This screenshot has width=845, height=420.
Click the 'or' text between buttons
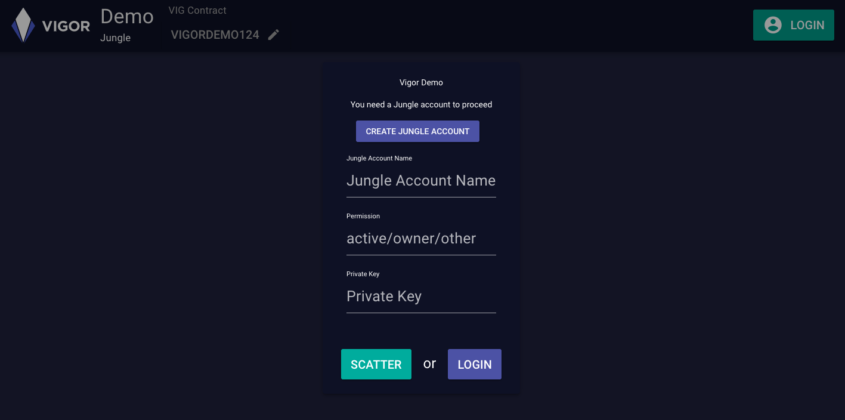point(430,364)
